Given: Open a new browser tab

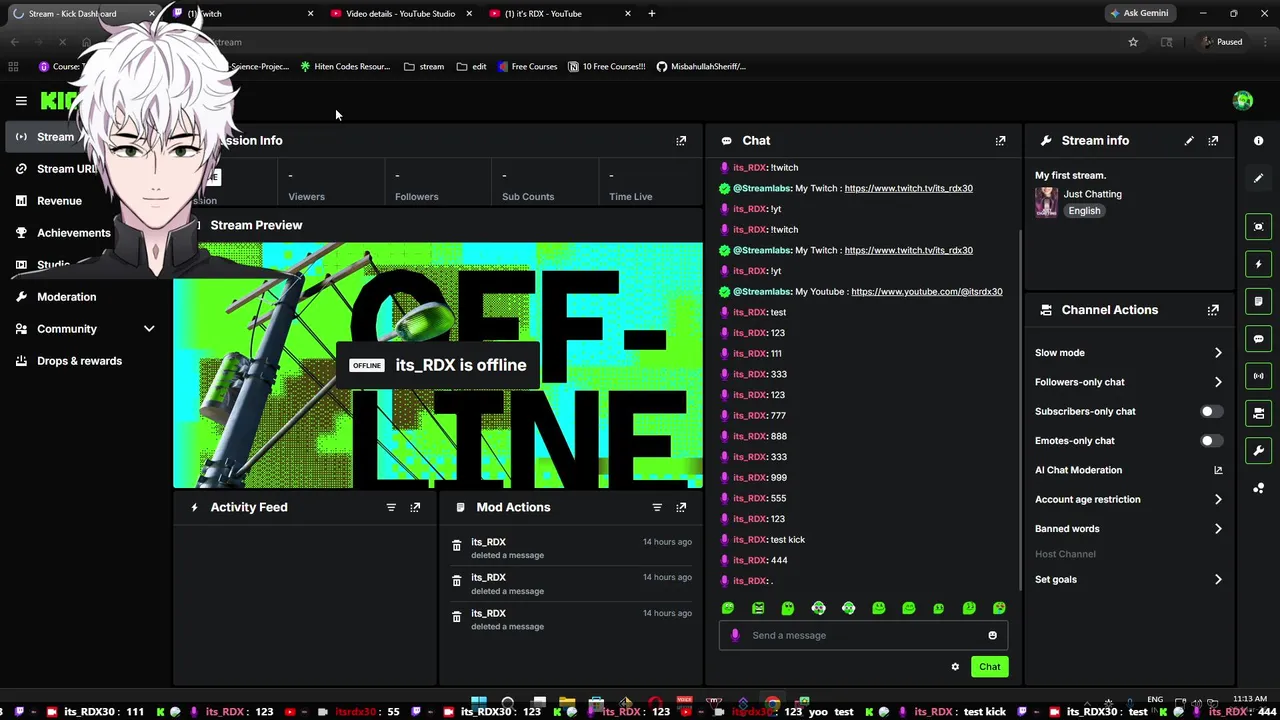Looking at the screenshot, I should pos(652,14).
